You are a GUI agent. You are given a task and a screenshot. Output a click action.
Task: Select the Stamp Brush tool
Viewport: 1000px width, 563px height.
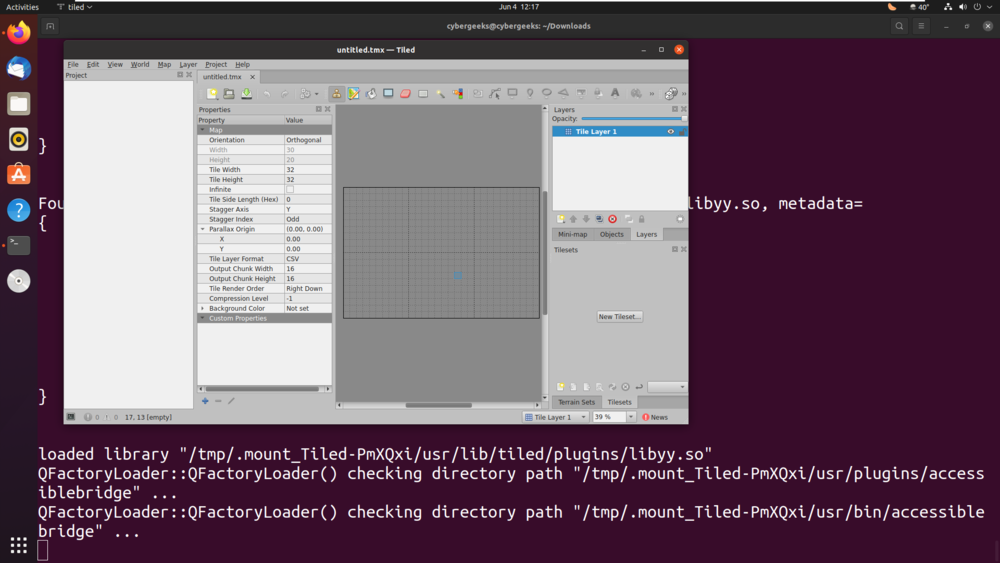[336, 94]
